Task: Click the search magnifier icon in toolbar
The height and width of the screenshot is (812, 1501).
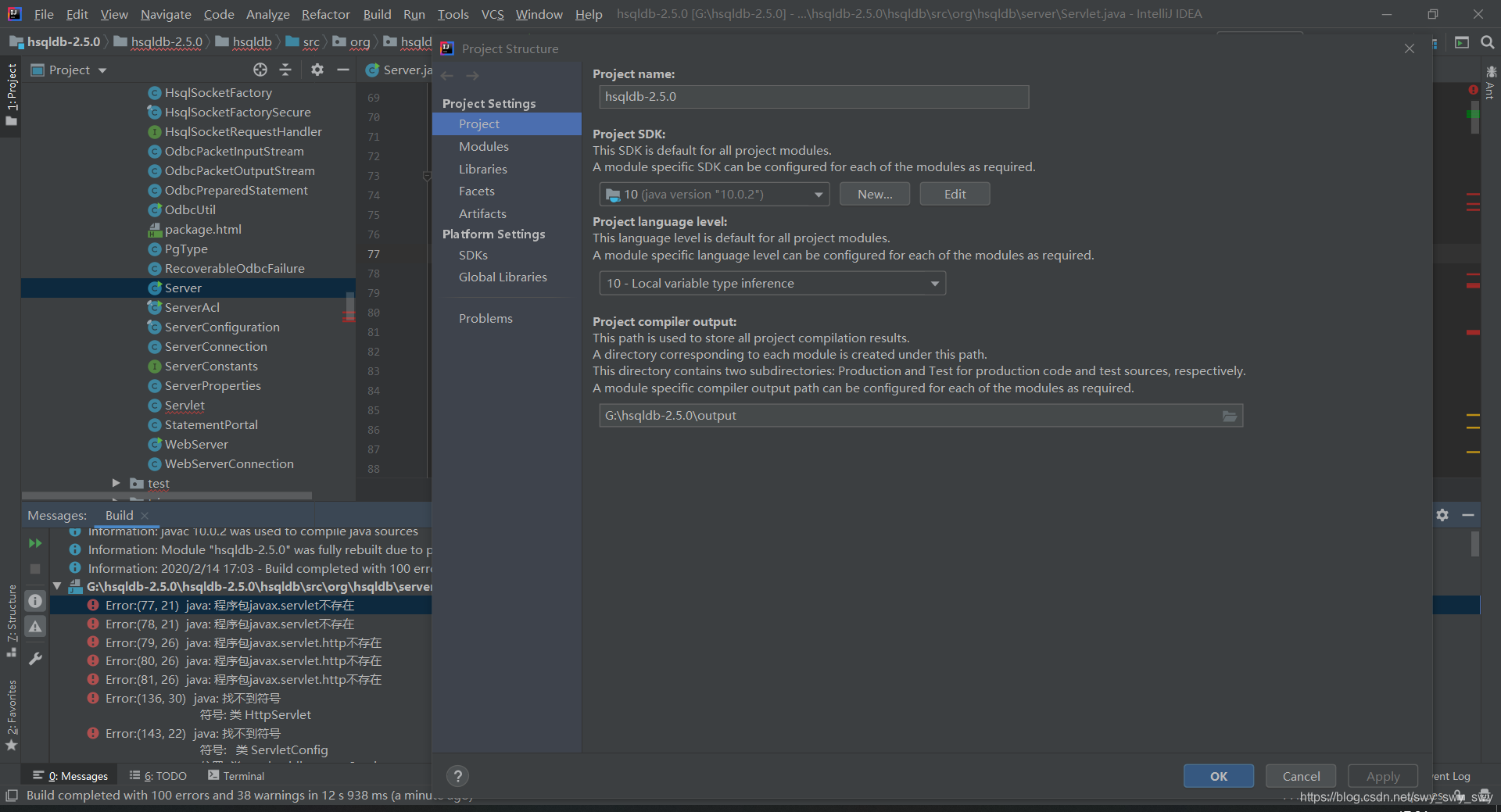Action: (x=1488, y=42)
